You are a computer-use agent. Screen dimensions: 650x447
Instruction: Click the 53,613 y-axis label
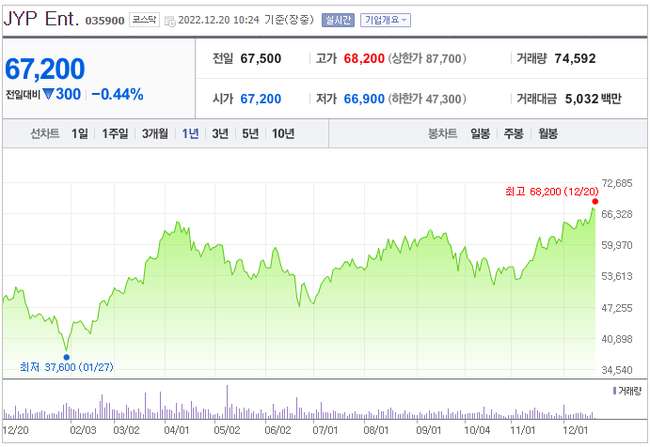(617, 276)
